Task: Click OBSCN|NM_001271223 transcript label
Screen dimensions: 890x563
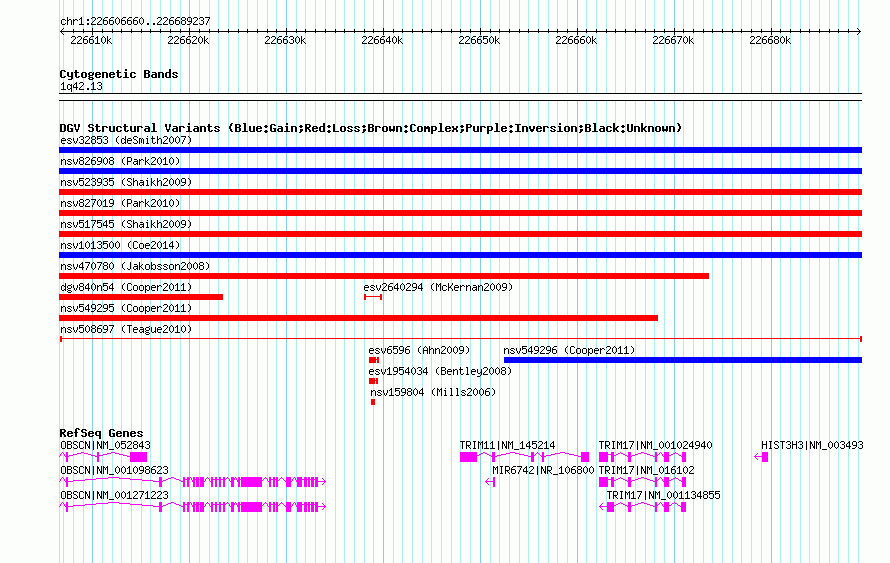Action: (114, 495)
